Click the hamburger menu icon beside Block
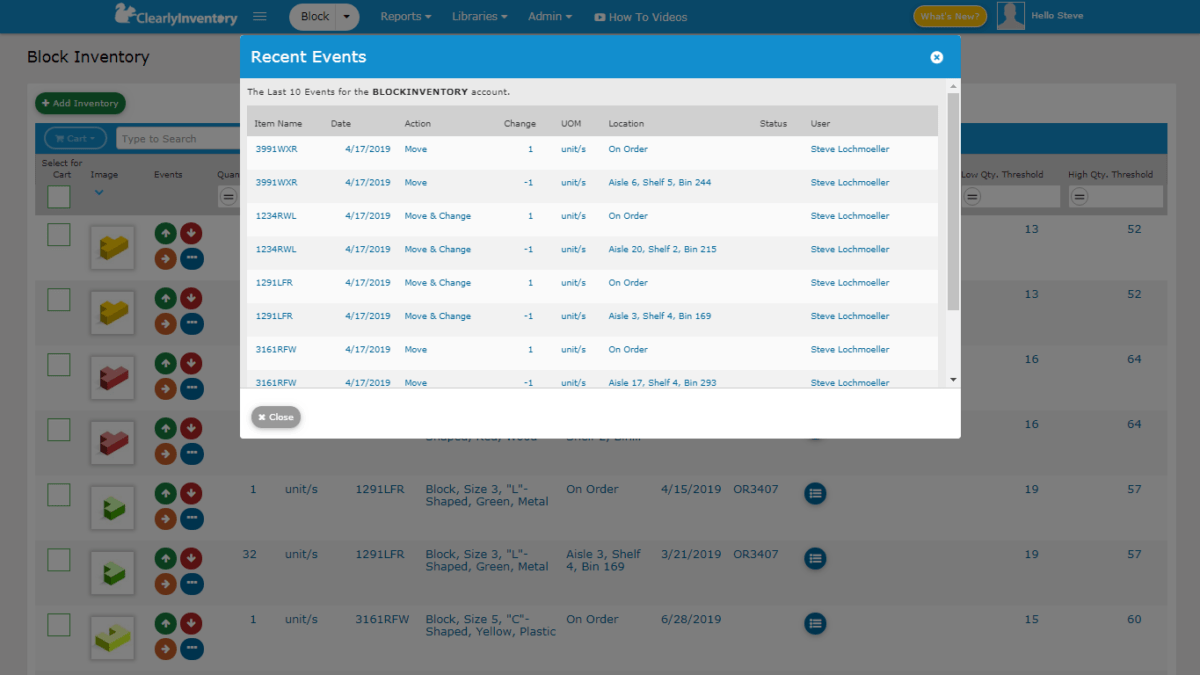This screenshot has height=675, width=1200. (x=258, y=16)
